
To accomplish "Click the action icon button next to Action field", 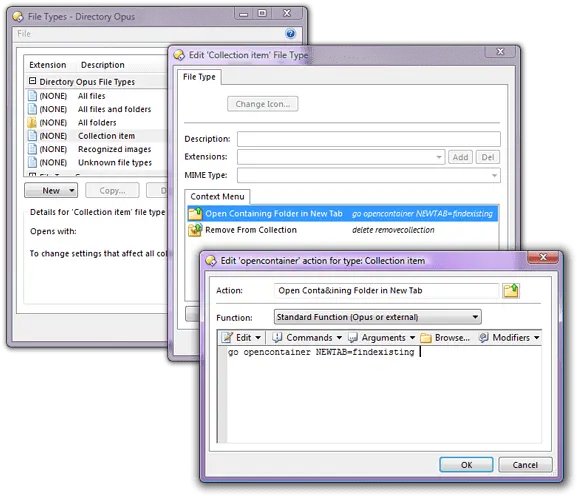I will 511,291.
